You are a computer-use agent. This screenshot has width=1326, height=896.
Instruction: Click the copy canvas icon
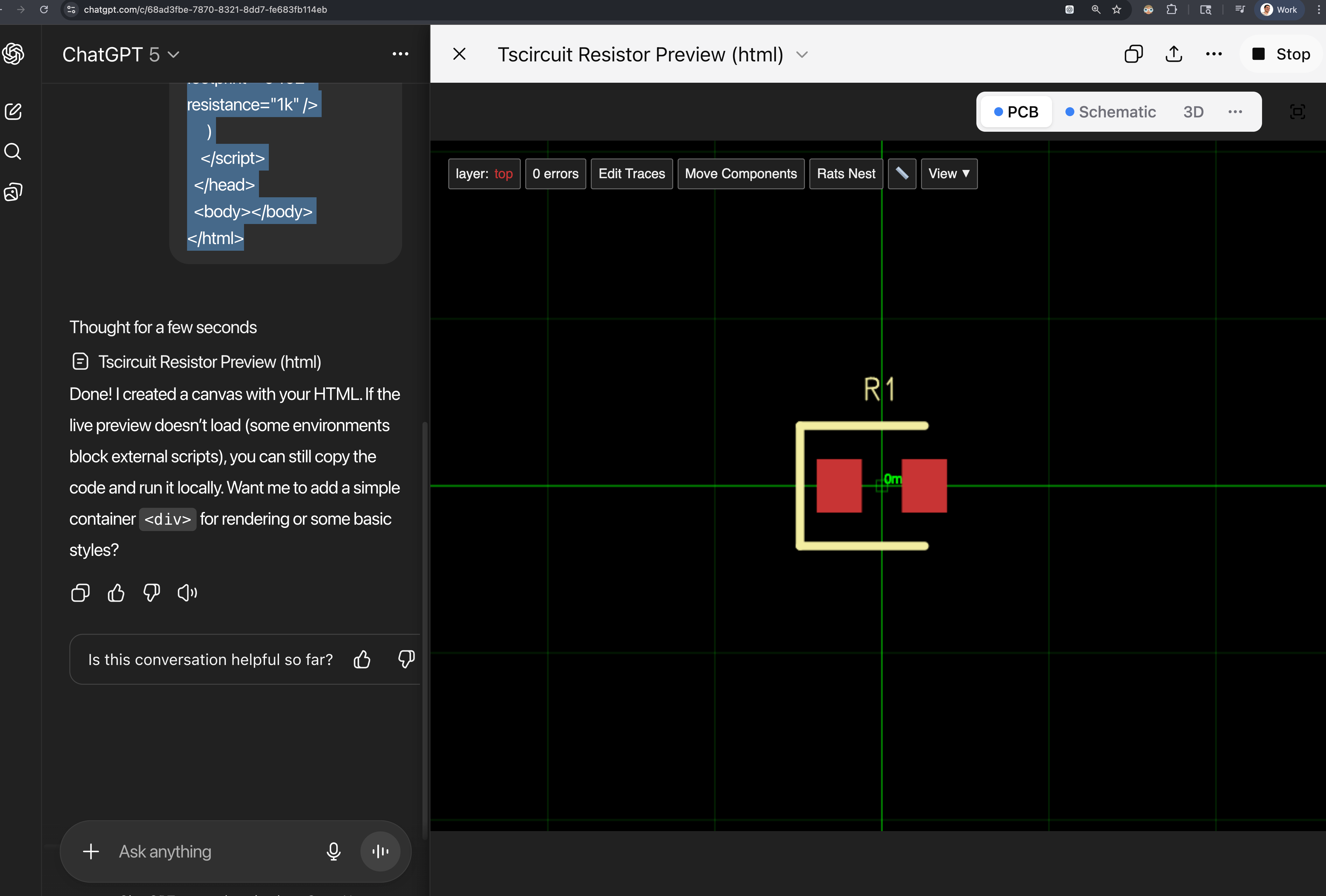coord(1133,54)
